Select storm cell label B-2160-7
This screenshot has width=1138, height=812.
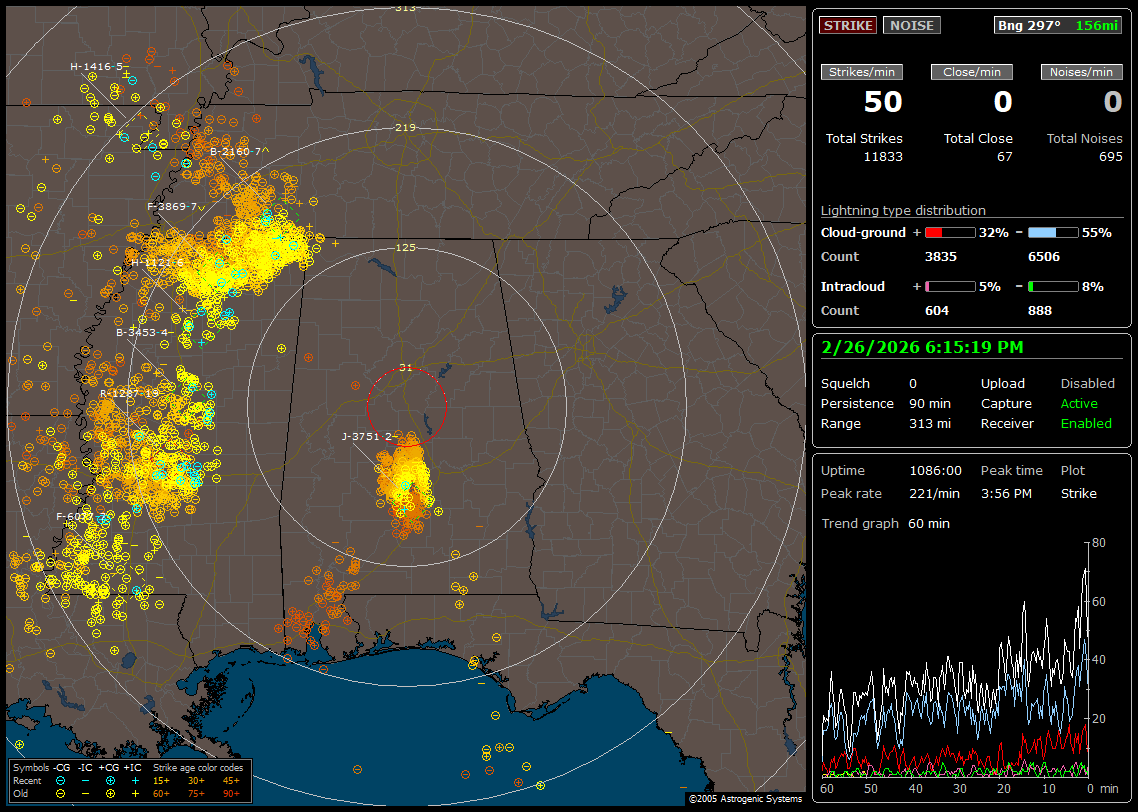(x=235, y=152)
